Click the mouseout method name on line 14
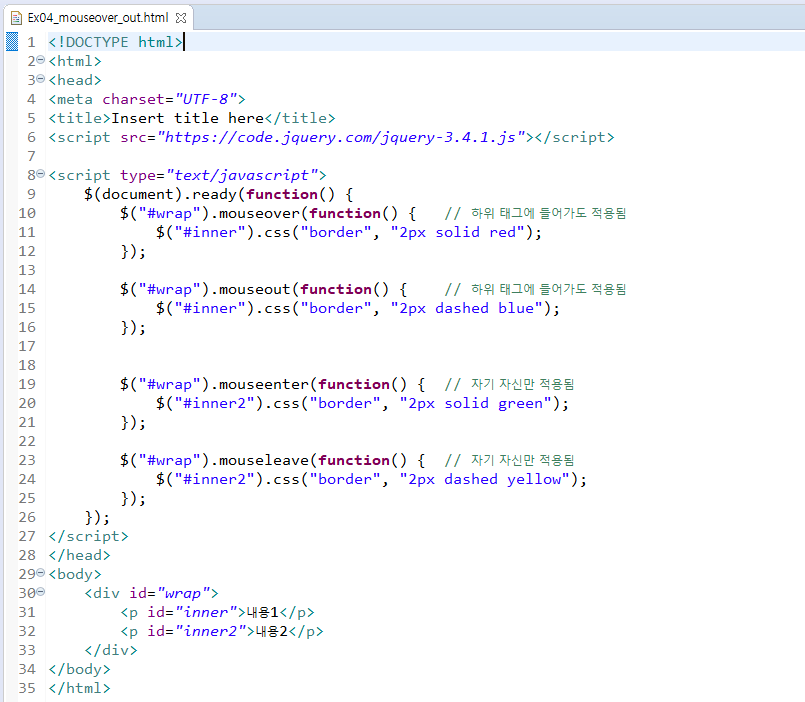Image resolution: width=805 pixels, height=702 pixels. click(x=255, y=289)
